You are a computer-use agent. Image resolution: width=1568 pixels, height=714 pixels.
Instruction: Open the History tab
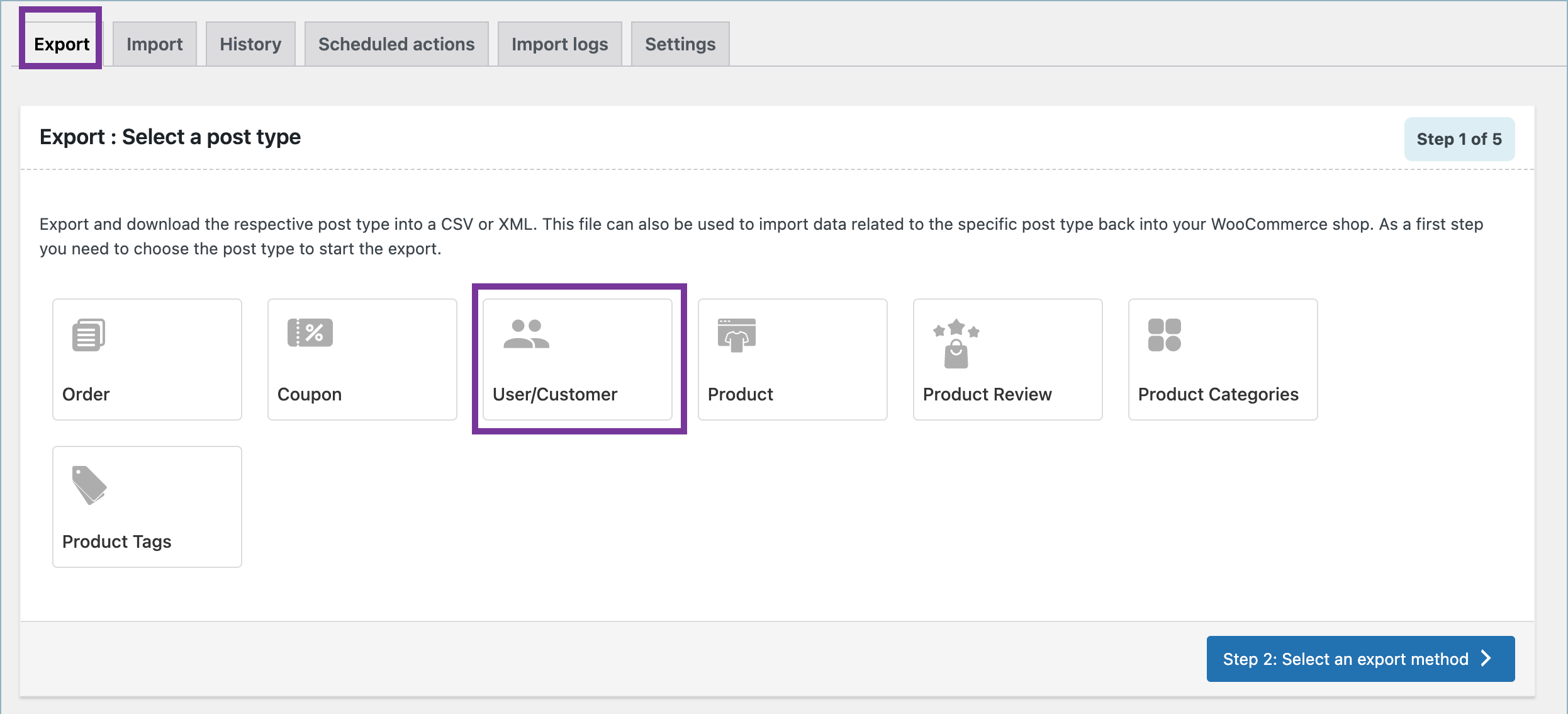(250, 43)
